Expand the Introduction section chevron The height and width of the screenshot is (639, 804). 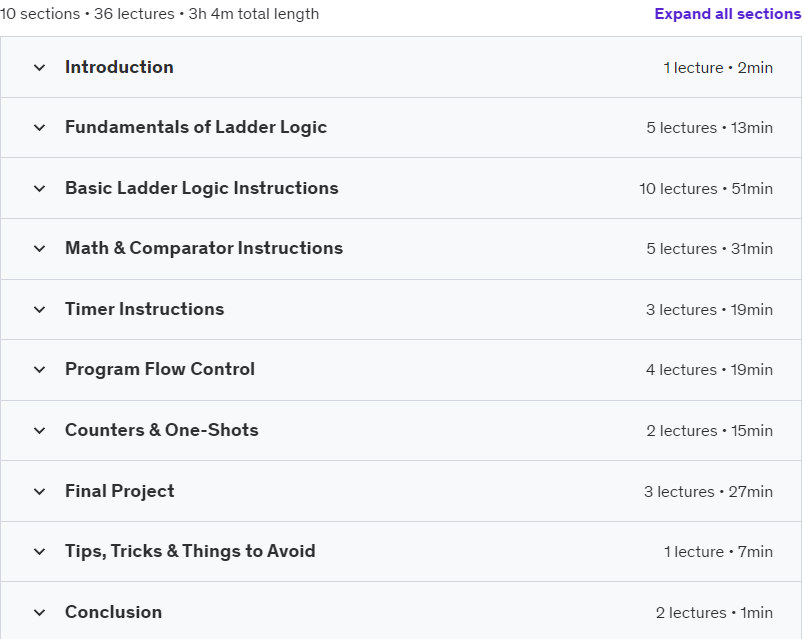[x=40, y=68]
